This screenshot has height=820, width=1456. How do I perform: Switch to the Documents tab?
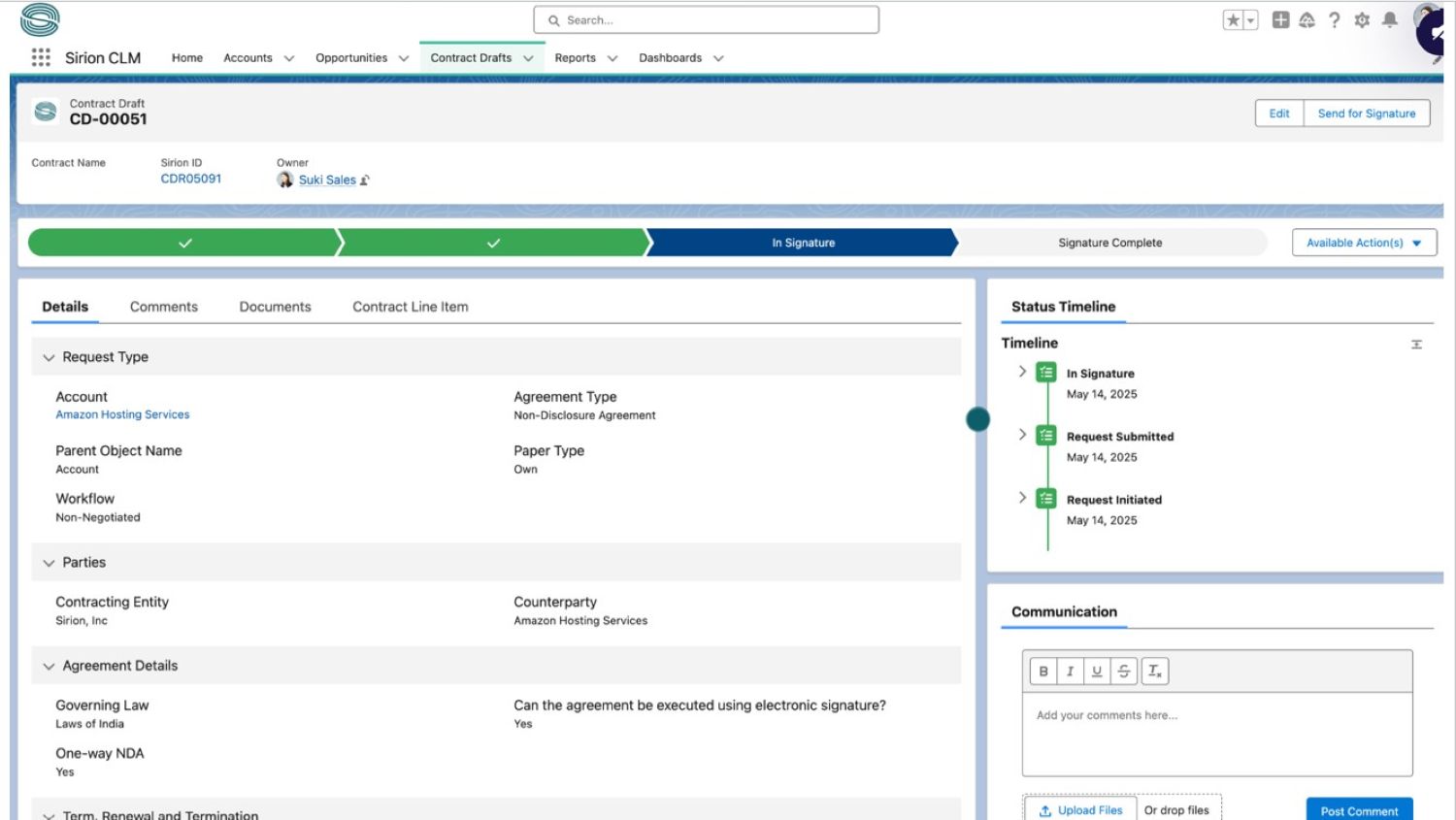(x=275, y=307)
